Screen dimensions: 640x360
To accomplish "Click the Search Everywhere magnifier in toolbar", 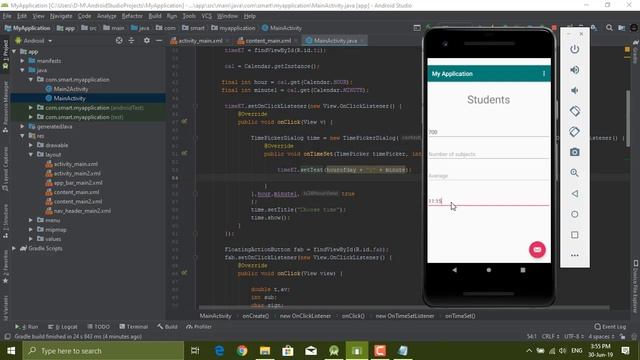I will (x=609, y=28).
